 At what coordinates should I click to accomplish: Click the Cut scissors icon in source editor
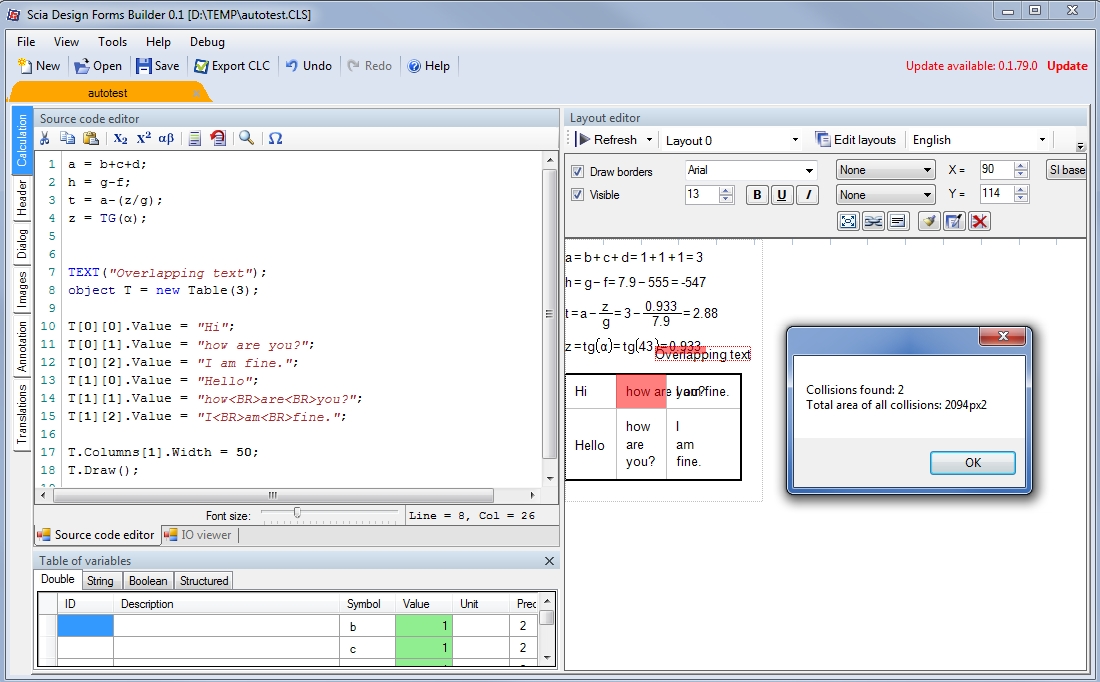pos(44,138)
